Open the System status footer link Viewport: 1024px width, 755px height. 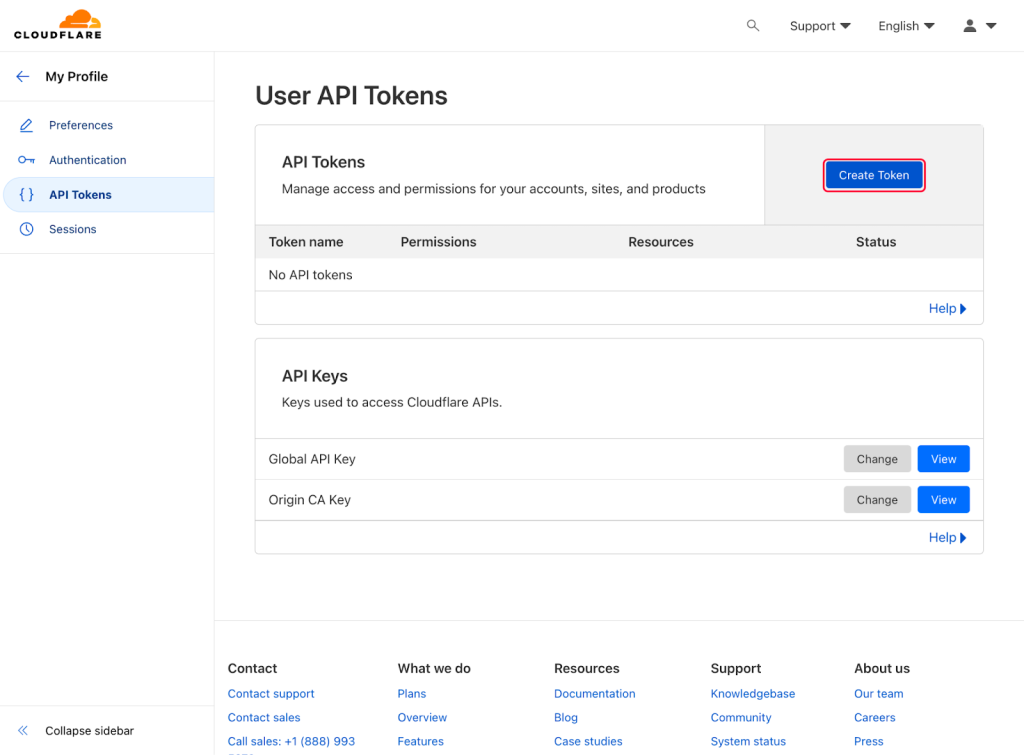tap(748, 742)
